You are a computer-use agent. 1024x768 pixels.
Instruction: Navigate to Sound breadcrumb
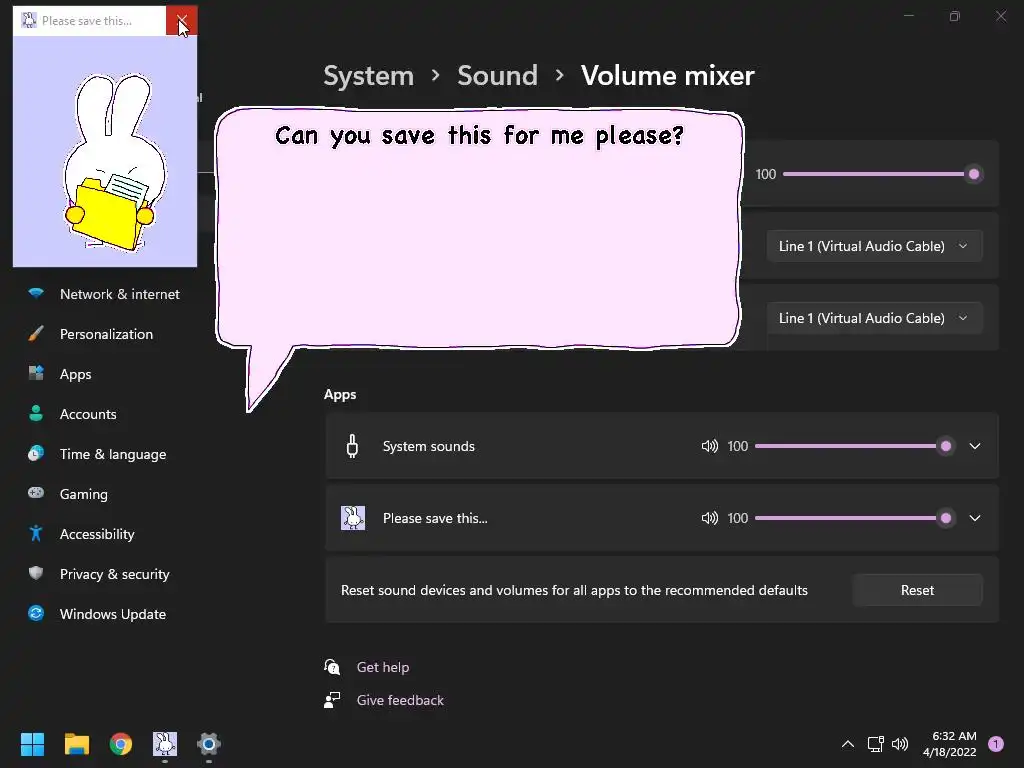point(498,76)
